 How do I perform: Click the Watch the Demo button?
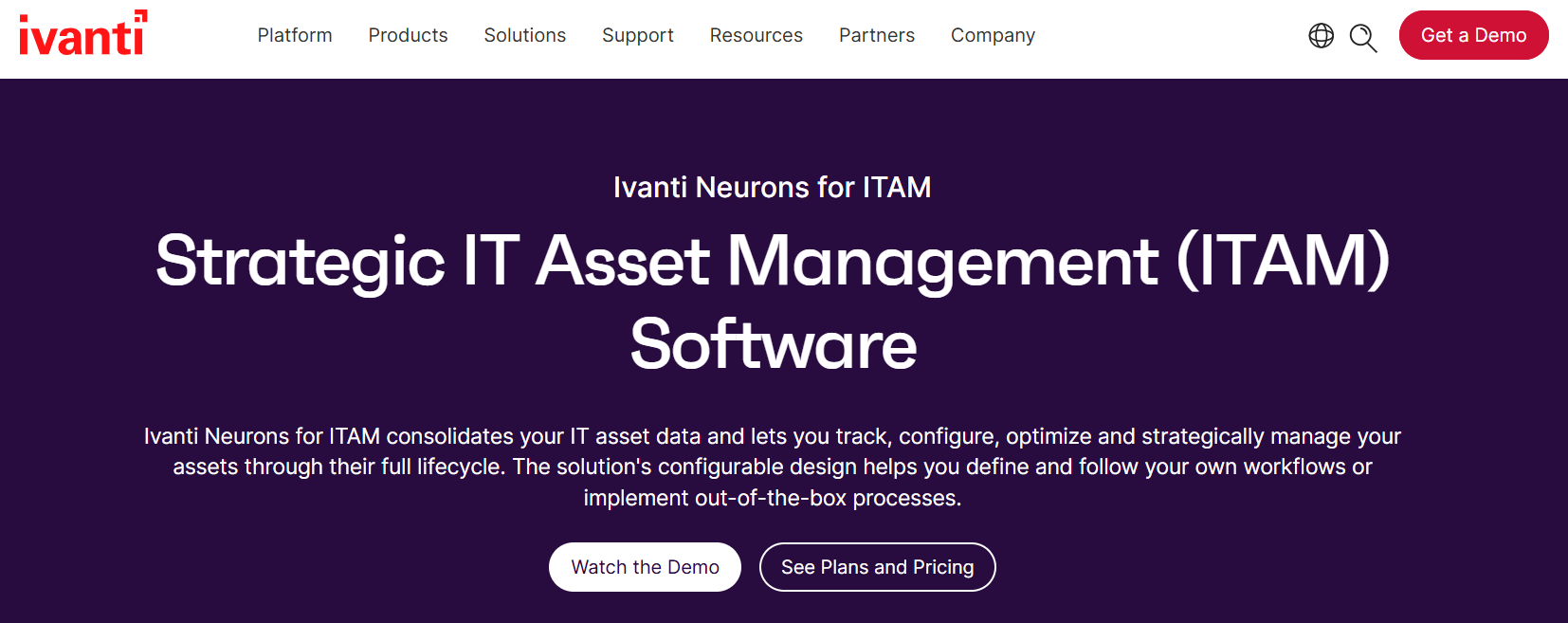(645, 567)
